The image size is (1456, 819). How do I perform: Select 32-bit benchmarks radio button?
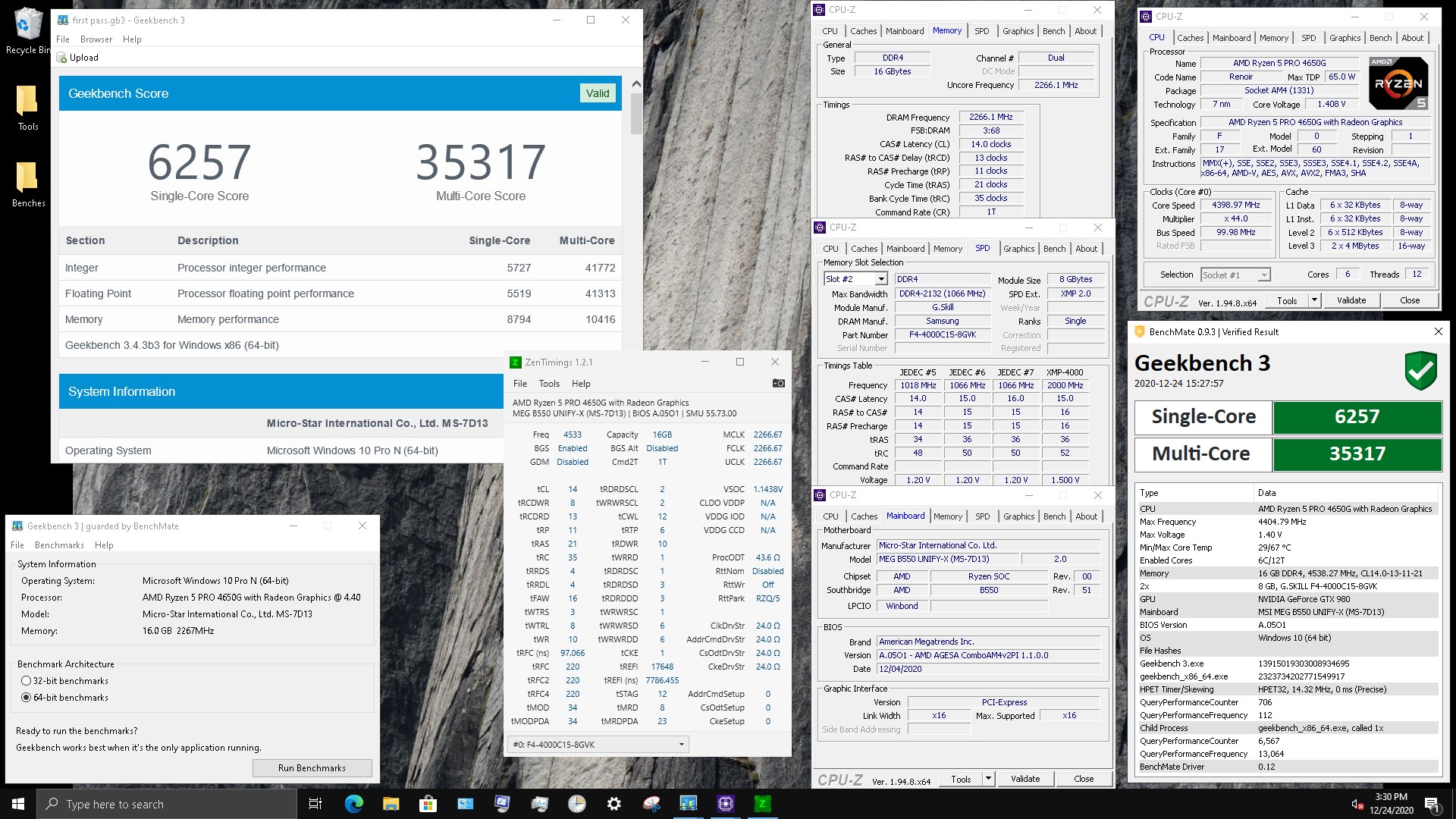pyautogui.click(x=27, y=681)
